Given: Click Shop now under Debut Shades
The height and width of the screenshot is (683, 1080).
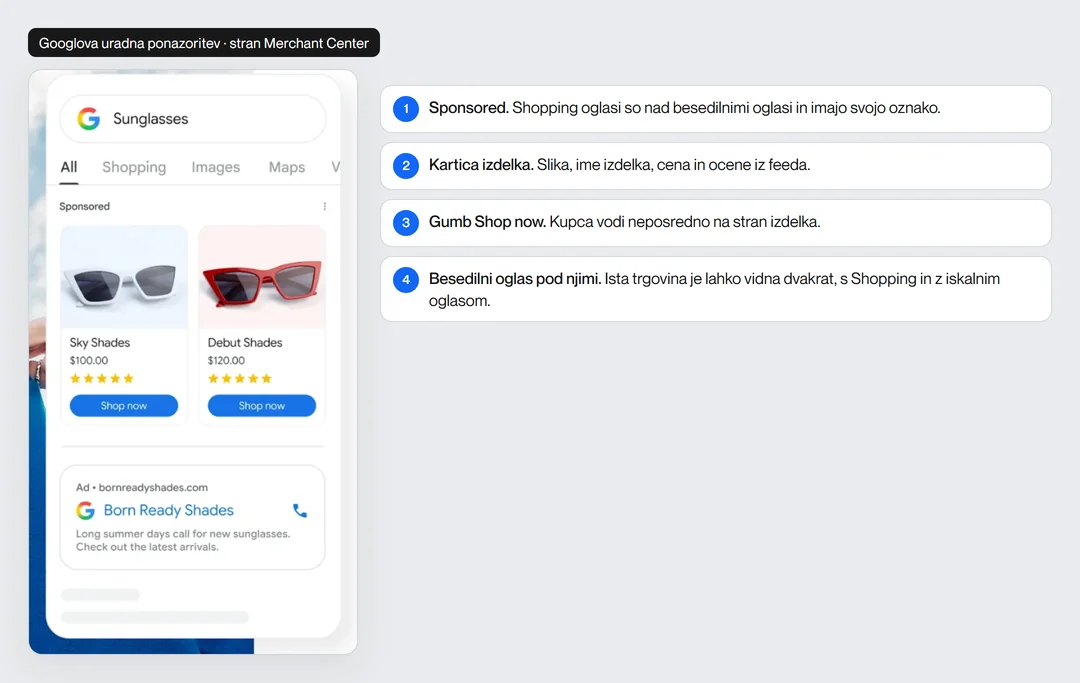Looking at the screenshot, I should tap(262, 406).
